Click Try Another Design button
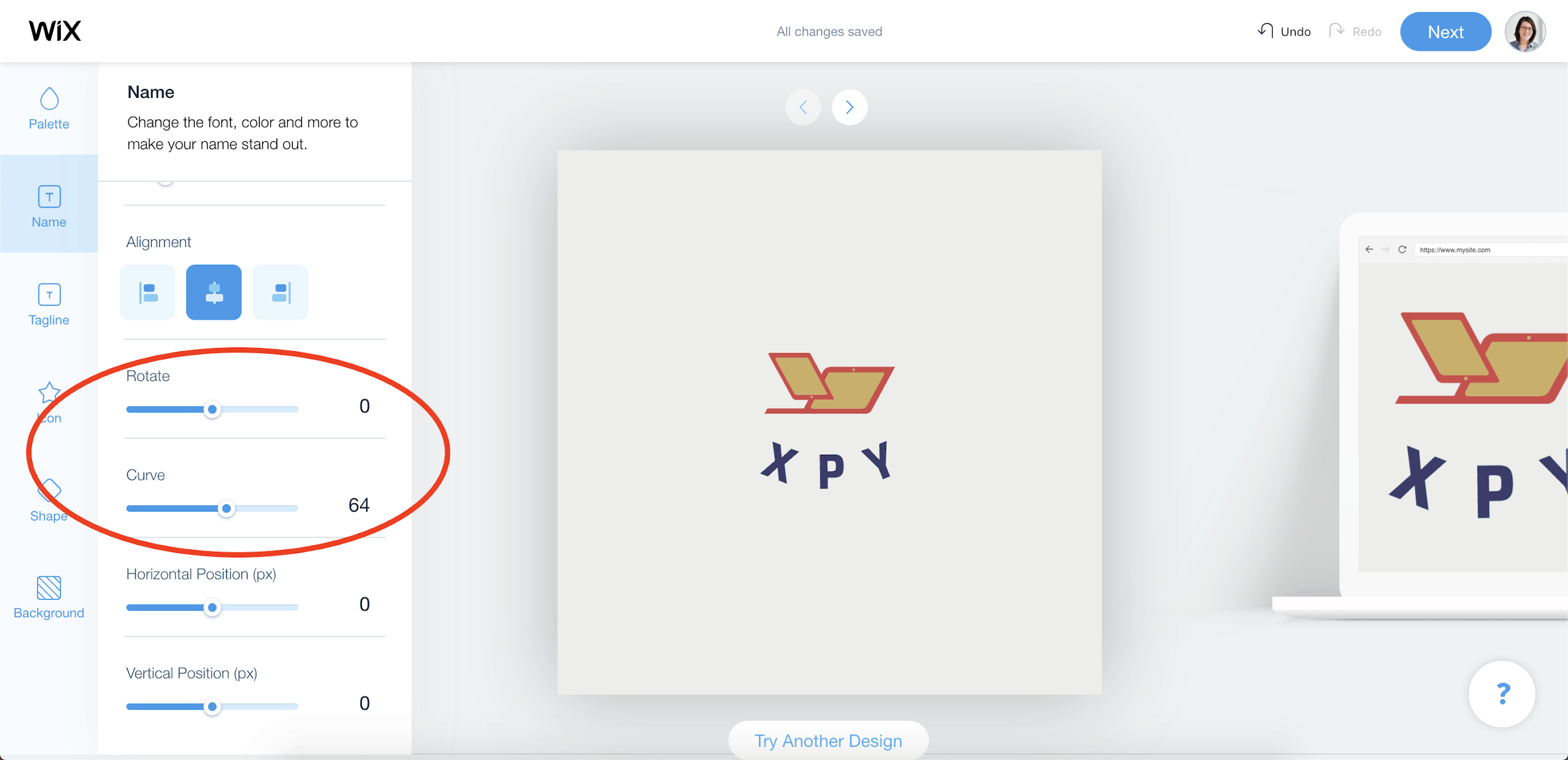The image size is (1568, 760). [x=828, y=740]
